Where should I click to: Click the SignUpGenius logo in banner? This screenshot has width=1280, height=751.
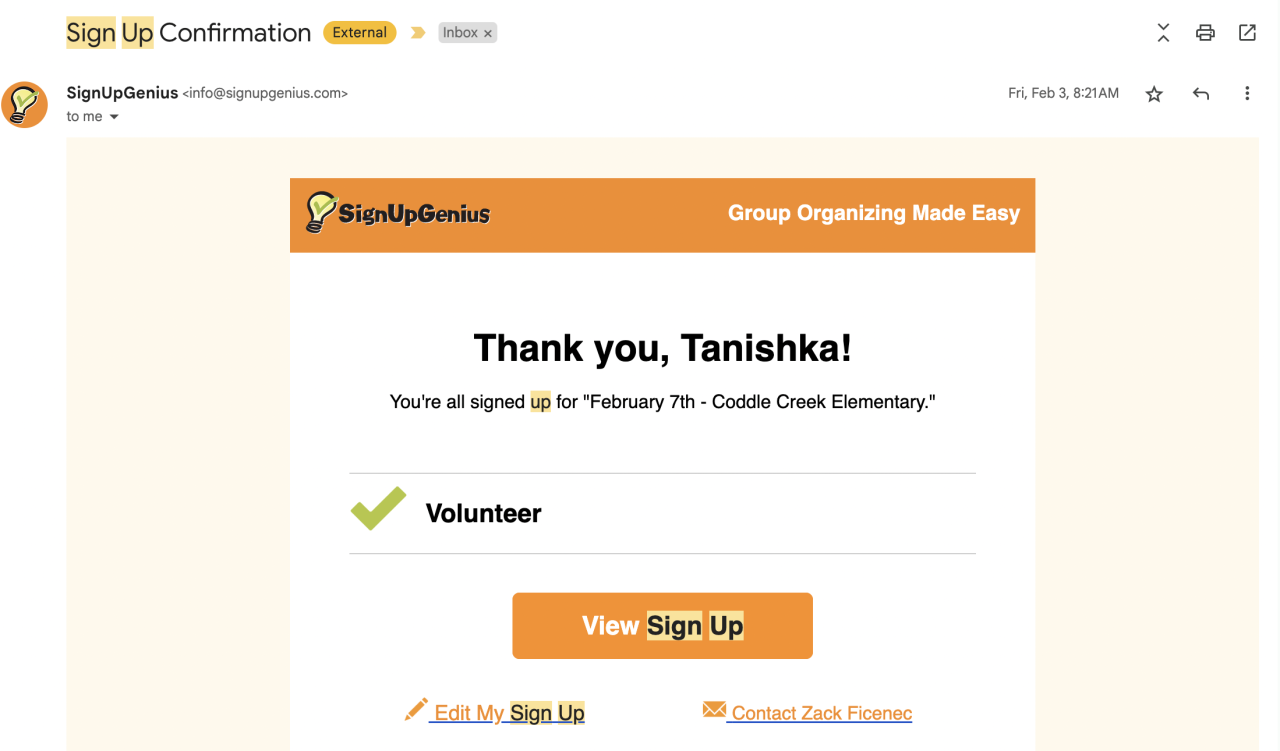point(398,213)
